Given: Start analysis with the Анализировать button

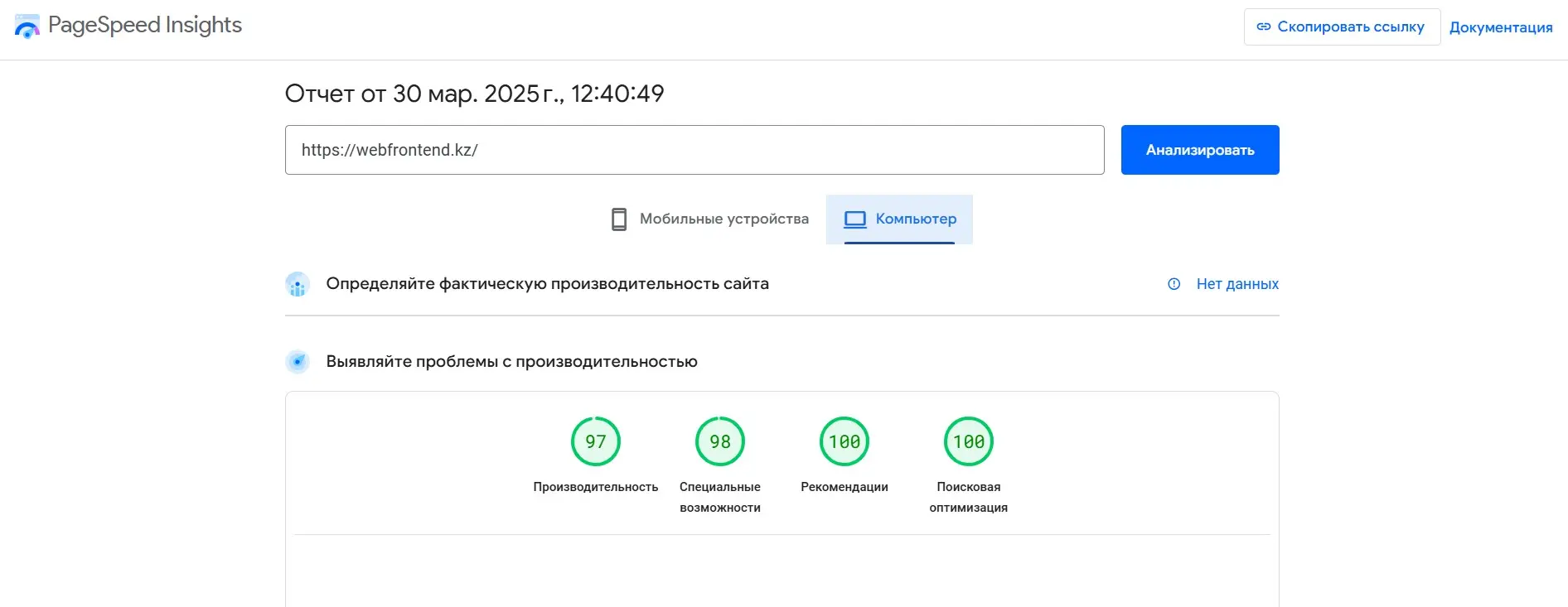Looking at the screenshot, I should [1200, 150].
